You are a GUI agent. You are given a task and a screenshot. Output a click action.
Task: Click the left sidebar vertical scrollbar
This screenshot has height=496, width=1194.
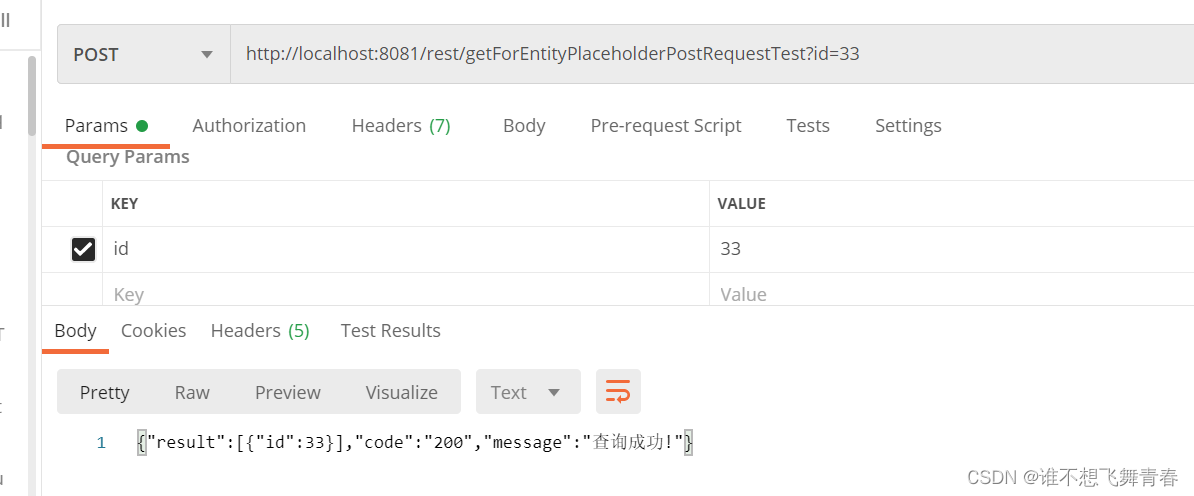click(32, 95)
